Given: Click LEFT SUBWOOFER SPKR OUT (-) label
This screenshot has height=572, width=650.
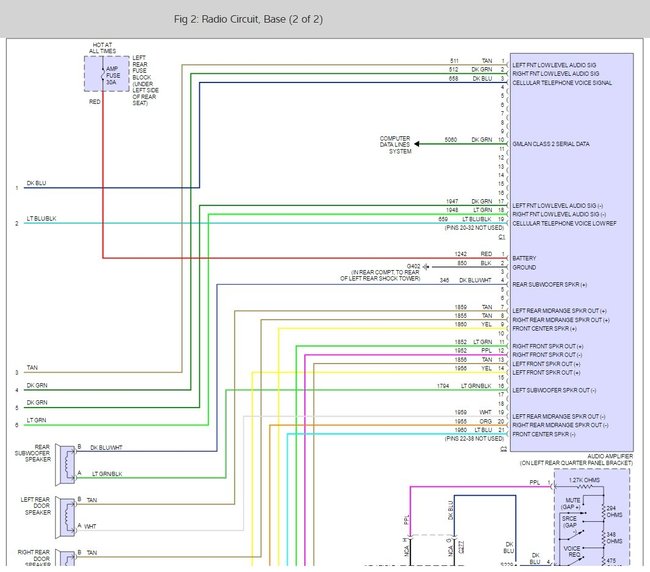Looking at the screenshot, I should coord(554,390).
